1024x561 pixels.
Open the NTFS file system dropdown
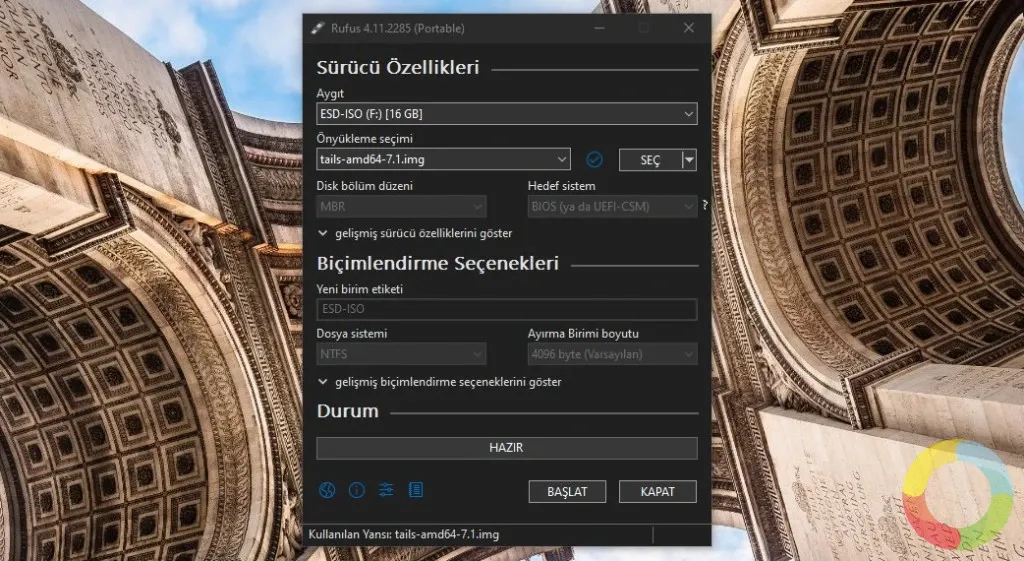(401, 355)
